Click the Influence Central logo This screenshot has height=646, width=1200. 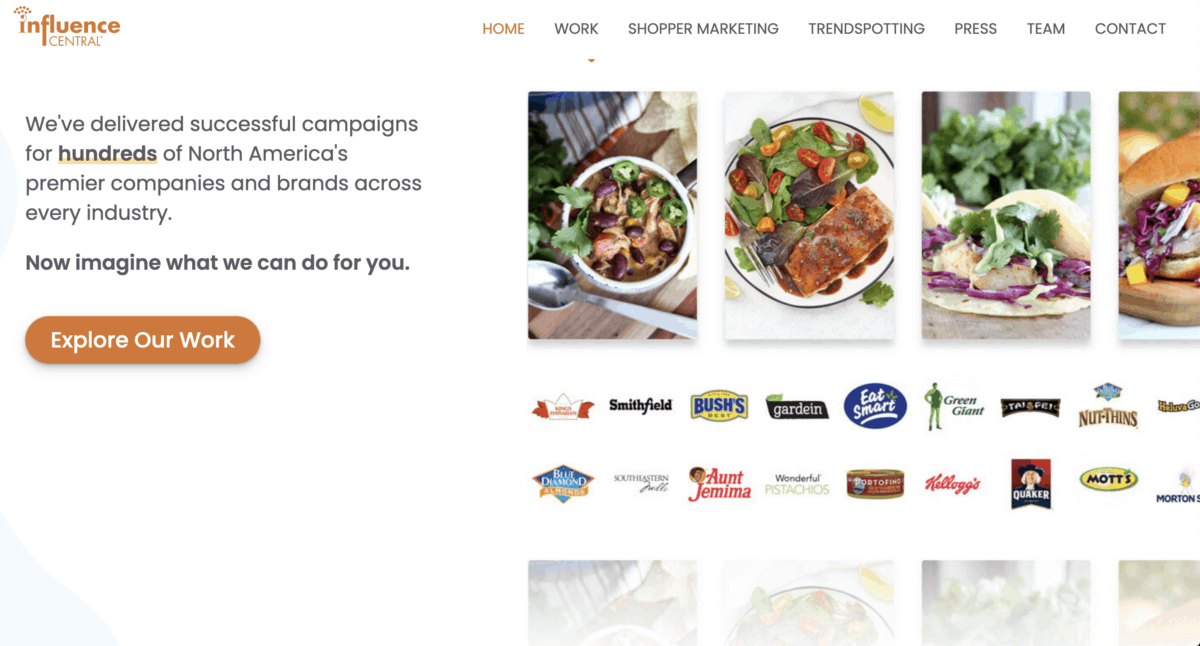pos(68,27)
